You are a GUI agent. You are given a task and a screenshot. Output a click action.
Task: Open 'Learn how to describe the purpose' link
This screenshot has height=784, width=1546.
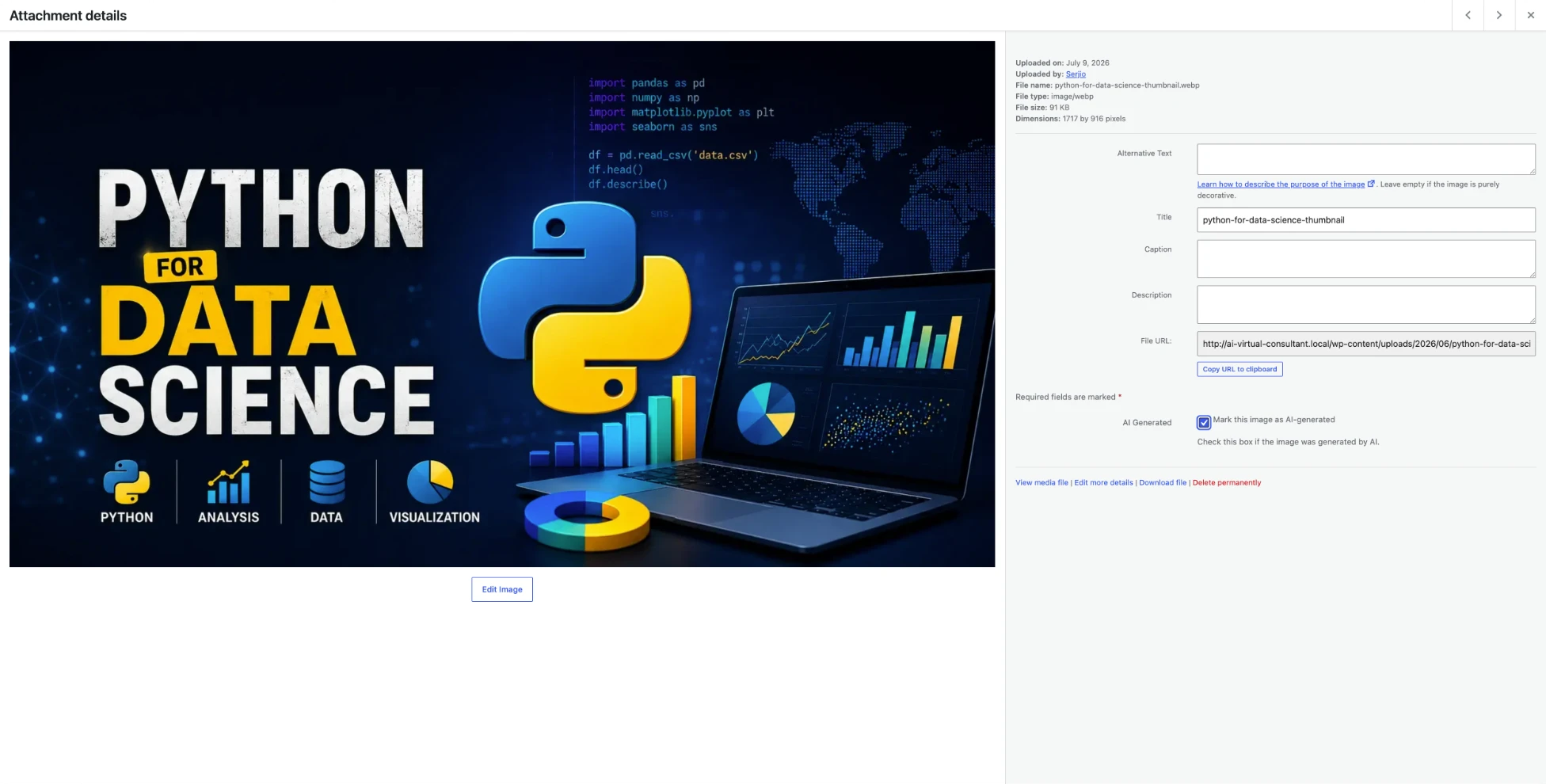[1281, 185]
